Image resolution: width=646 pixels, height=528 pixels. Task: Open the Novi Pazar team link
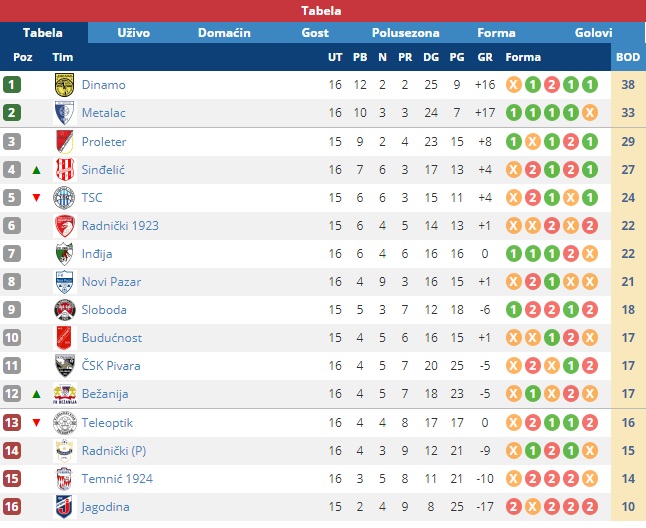(x=111, y=282)
